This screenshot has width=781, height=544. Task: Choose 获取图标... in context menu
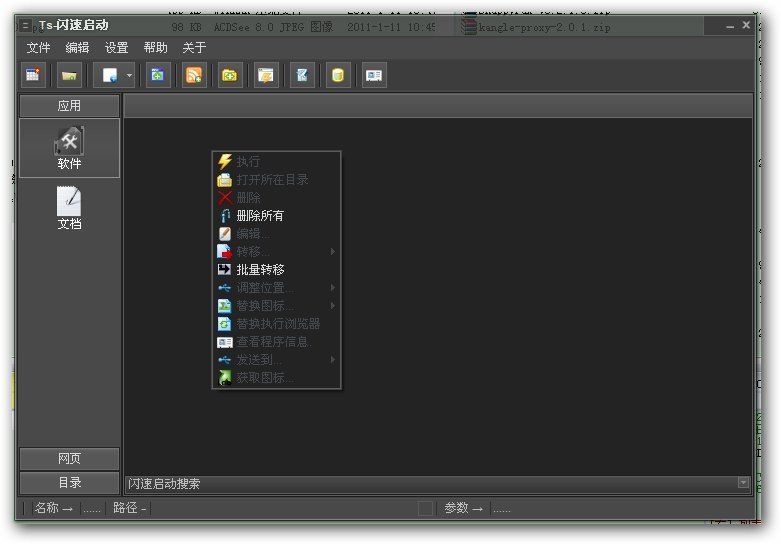pyautogui.click(x=276, y=378)
